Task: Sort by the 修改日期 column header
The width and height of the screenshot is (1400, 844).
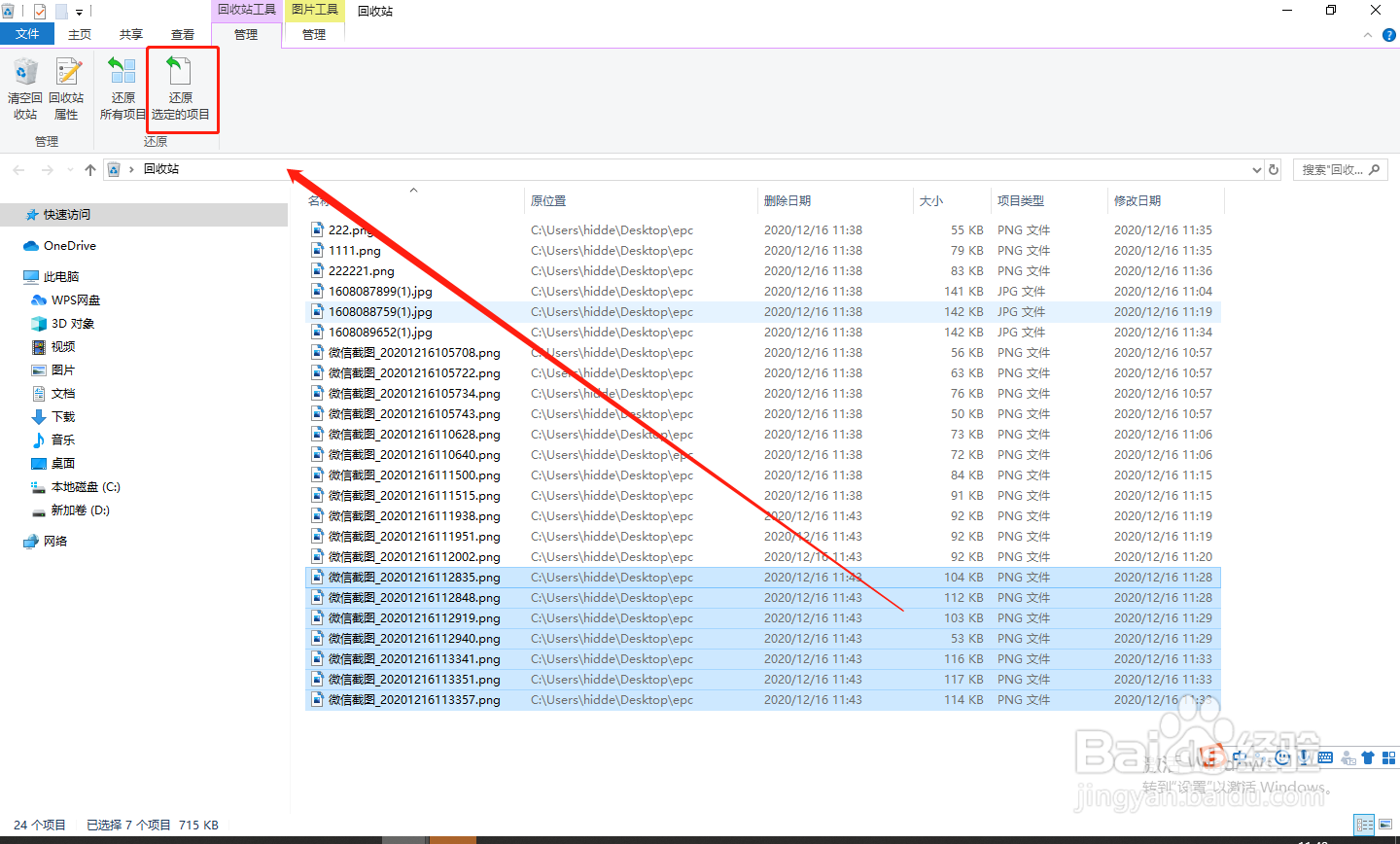Action: (x=1166, y=200)
